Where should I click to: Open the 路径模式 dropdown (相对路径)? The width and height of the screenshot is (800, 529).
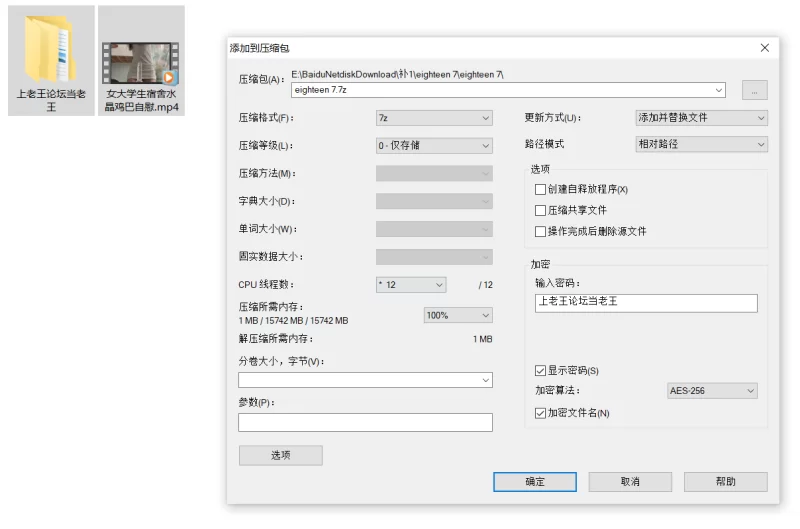(x=701, y=144)
